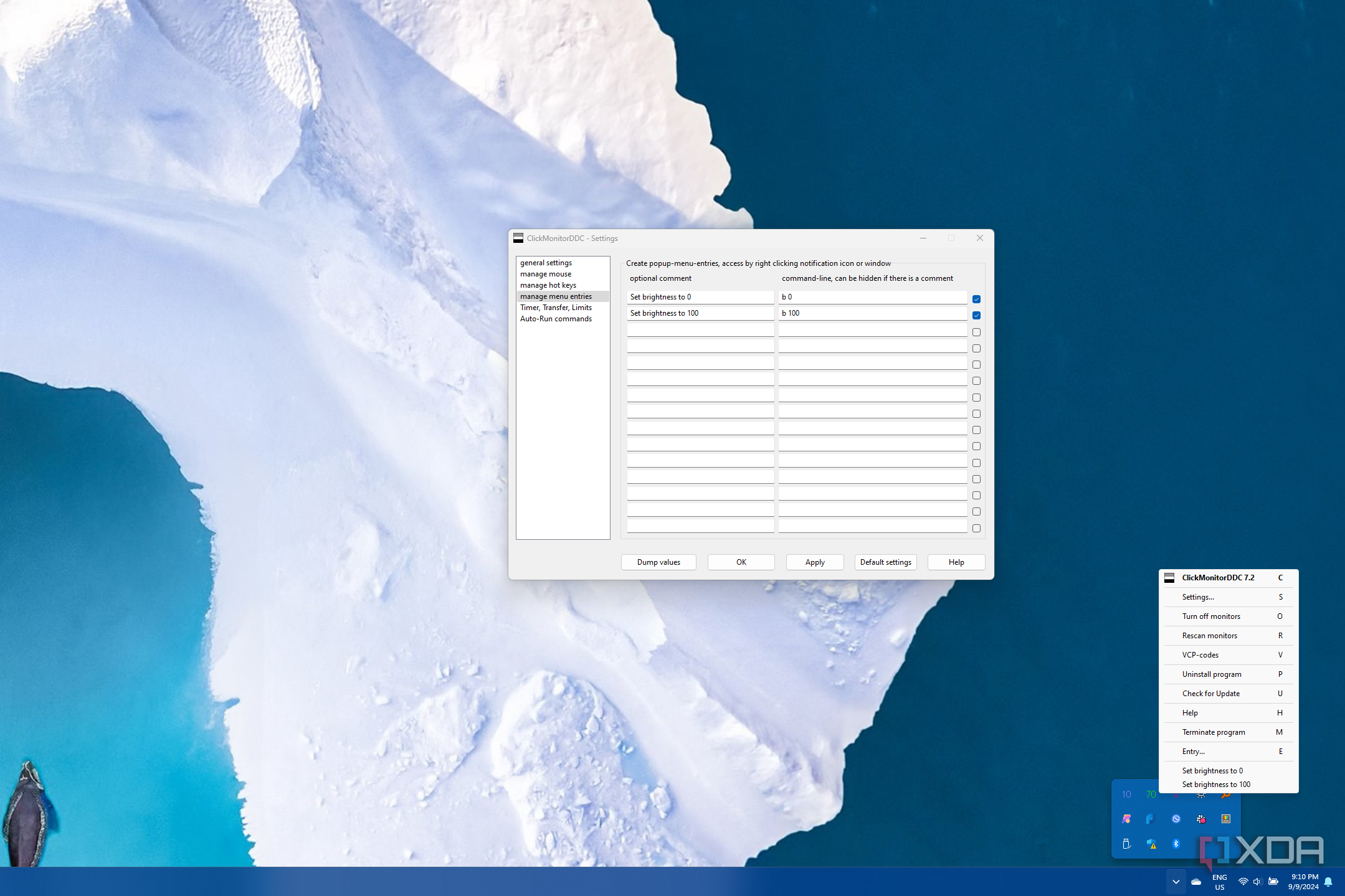The height and width of the screenshot is (896, 1345).
Task: Select 'Rescan monitors' menu entry
Action: click(x=1229, y=636)
